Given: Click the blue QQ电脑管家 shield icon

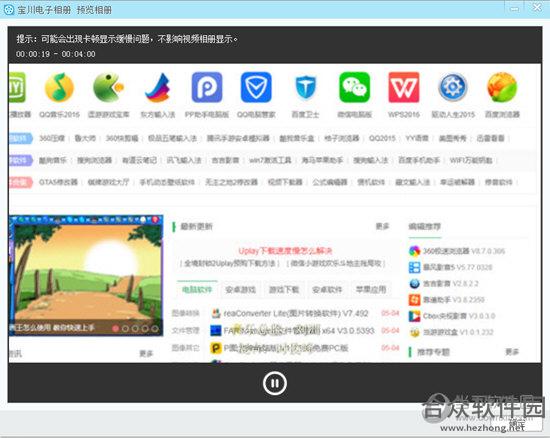Looking at the screenshot, I should point(256,87).
